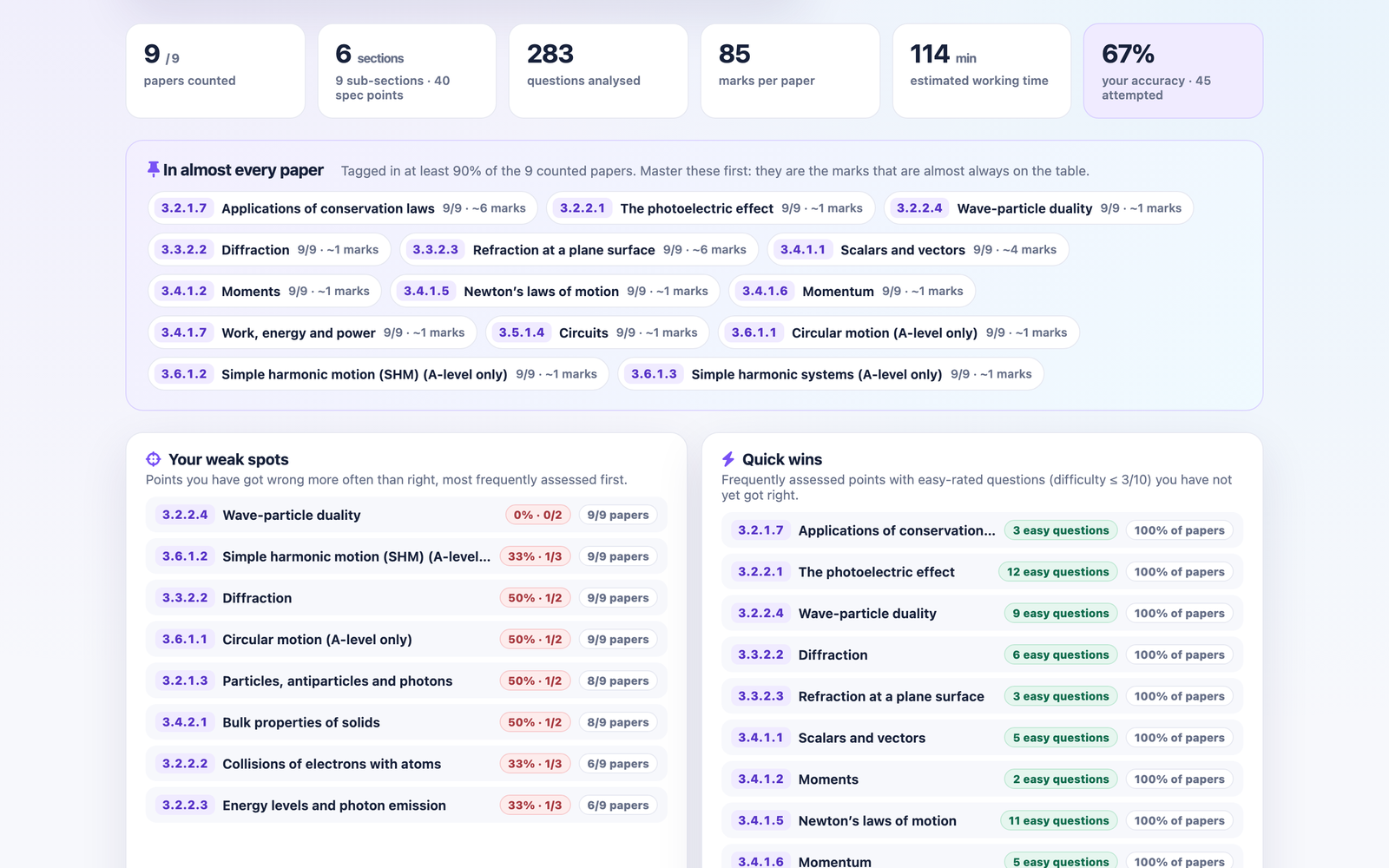Open the 3.6.1.2 Simple harmonic motion chip
The image size is (1389, 868).
(x=379, y=375)
